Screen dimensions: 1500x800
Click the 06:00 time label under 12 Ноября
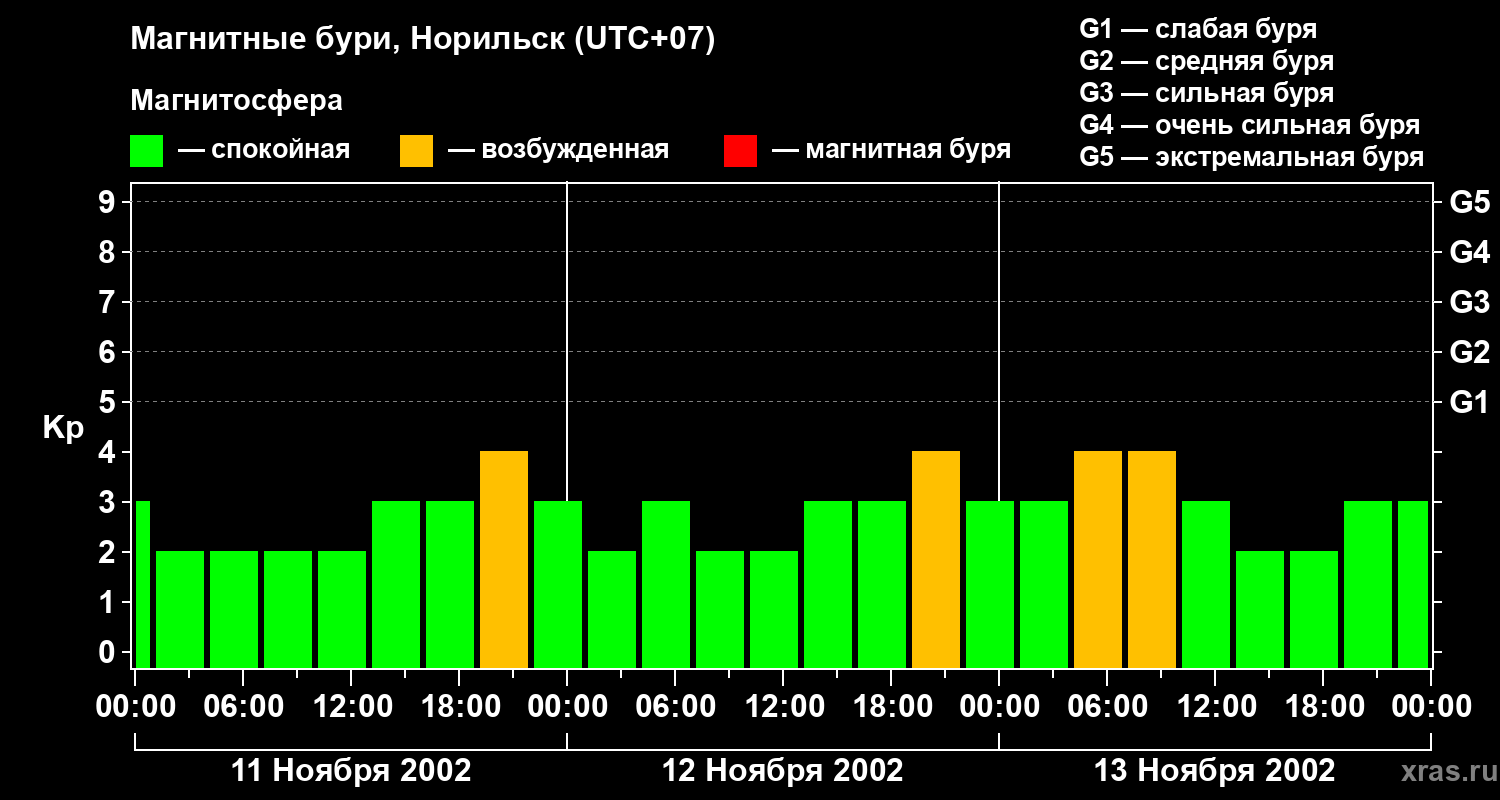click(x=675, y=706)
